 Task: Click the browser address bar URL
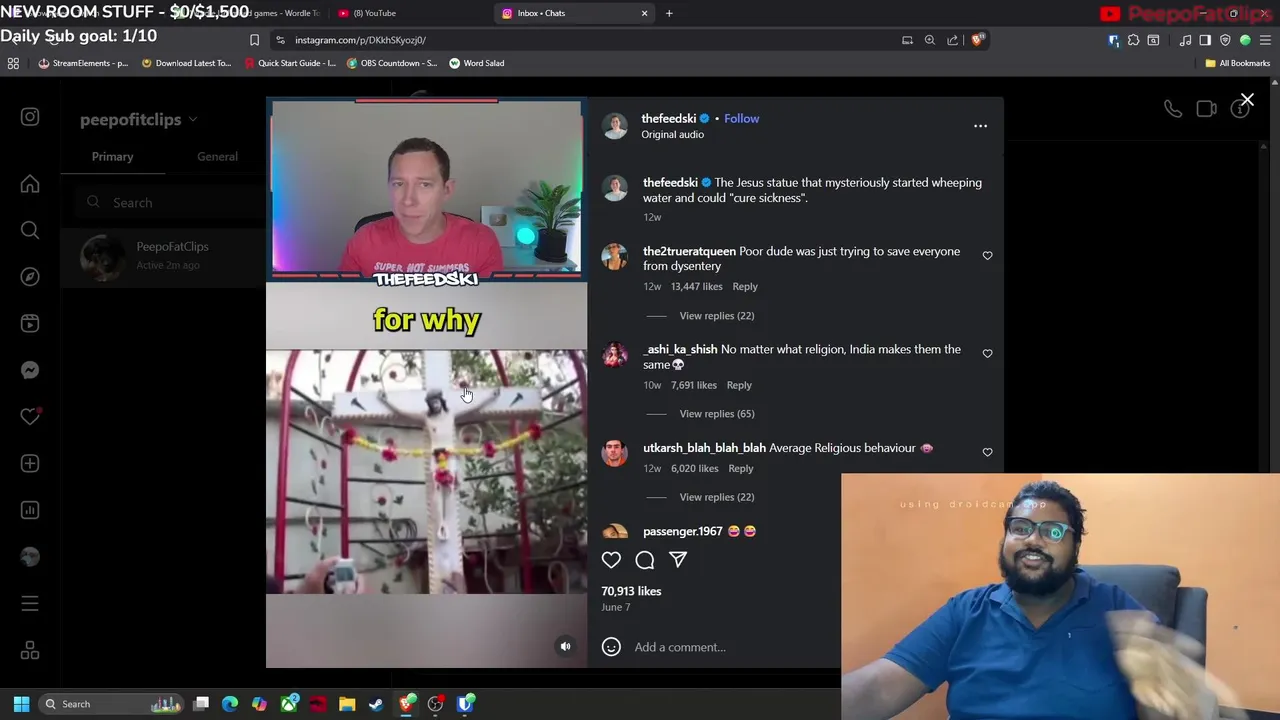coord(360,40)
